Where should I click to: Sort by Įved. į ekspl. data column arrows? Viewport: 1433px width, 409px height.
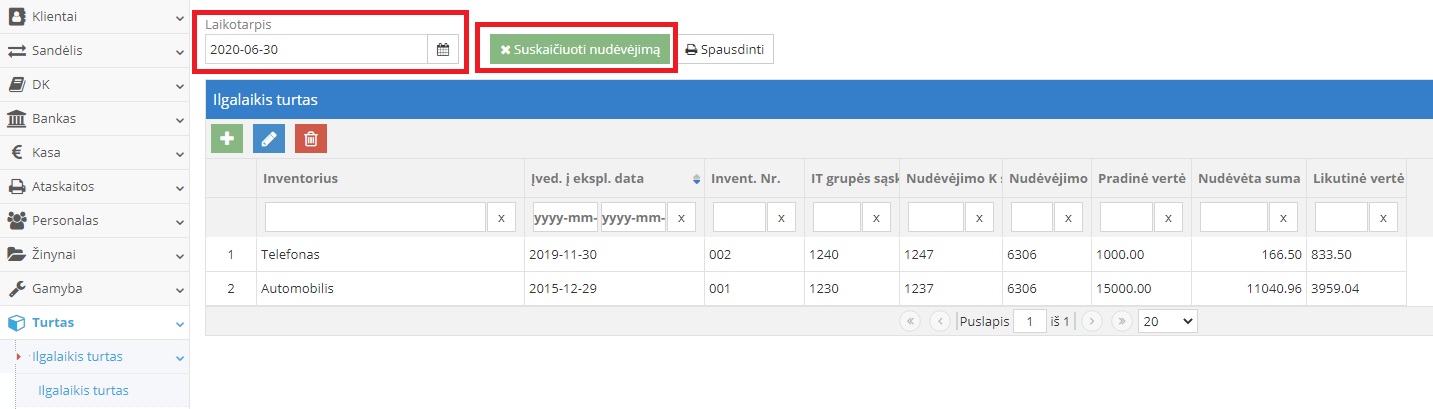point(696,179)
